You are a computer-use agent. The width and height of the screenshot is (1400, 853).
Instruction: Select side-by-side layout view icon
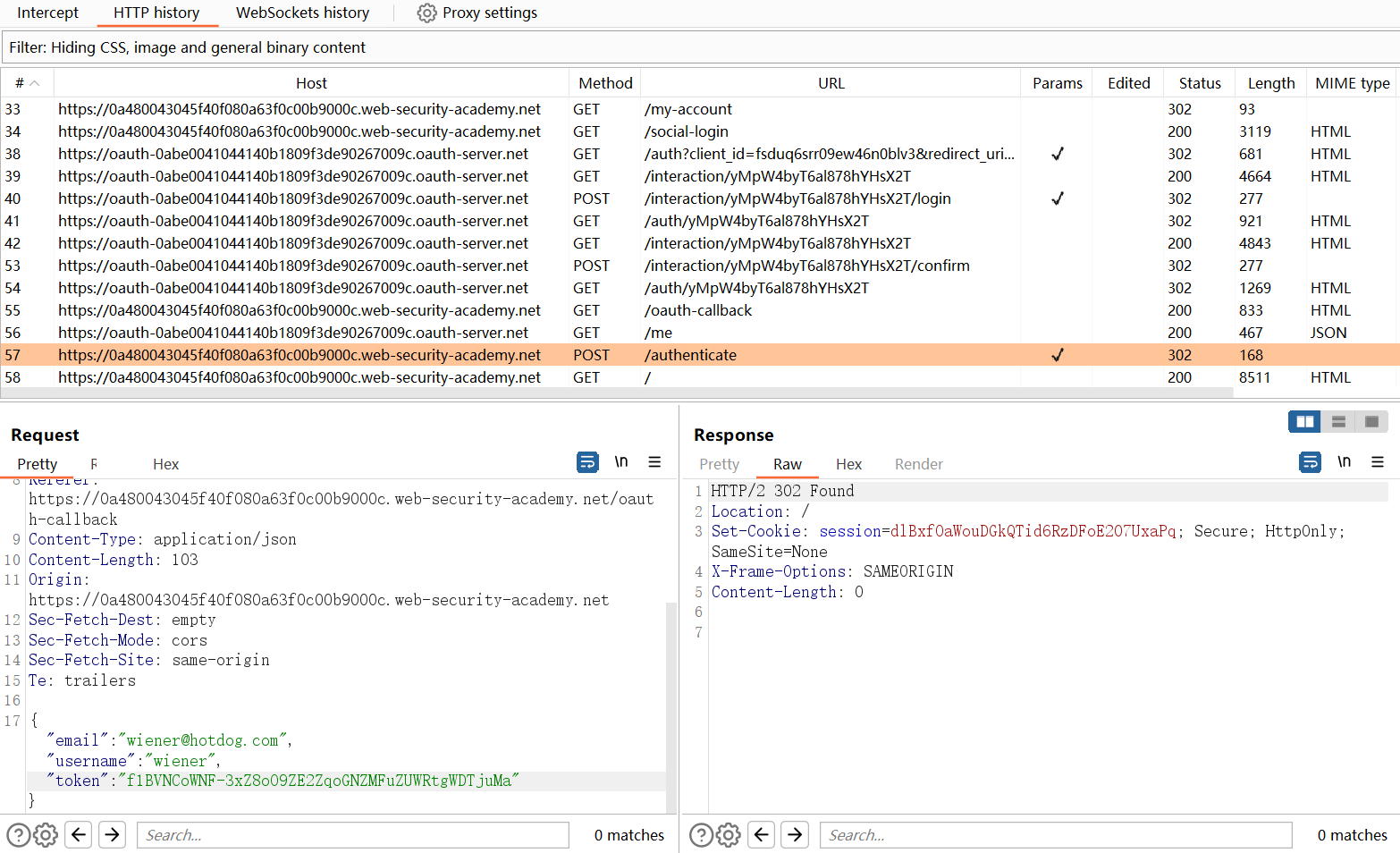(1304, 422)
